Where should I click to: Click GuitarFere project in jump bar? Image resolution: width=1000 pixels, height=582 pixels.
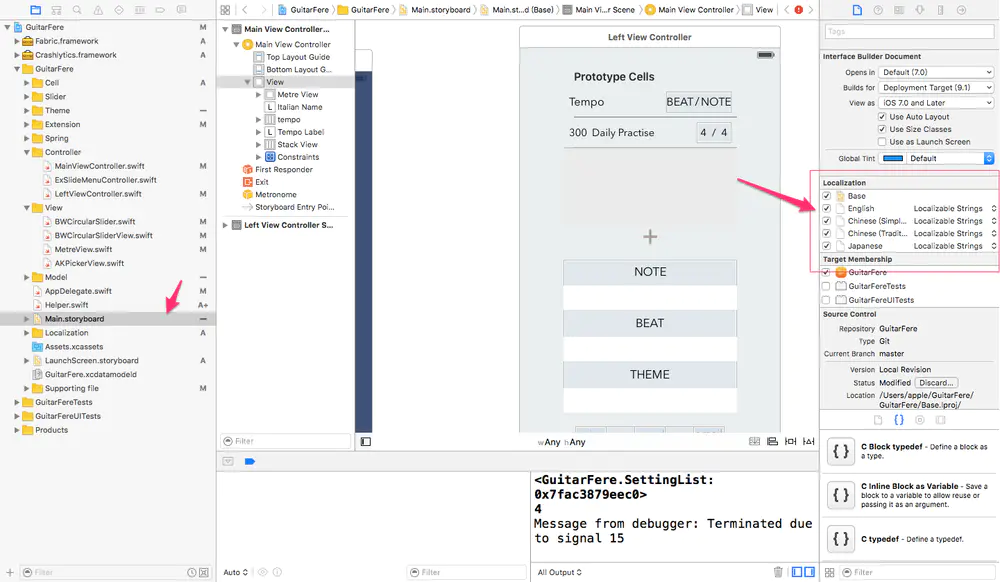[304, 10]
